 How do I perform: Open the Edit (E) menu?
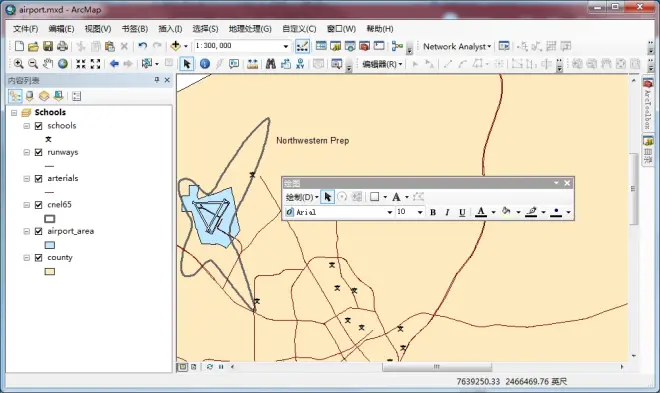pyautogui.click(x=61, y=29)
